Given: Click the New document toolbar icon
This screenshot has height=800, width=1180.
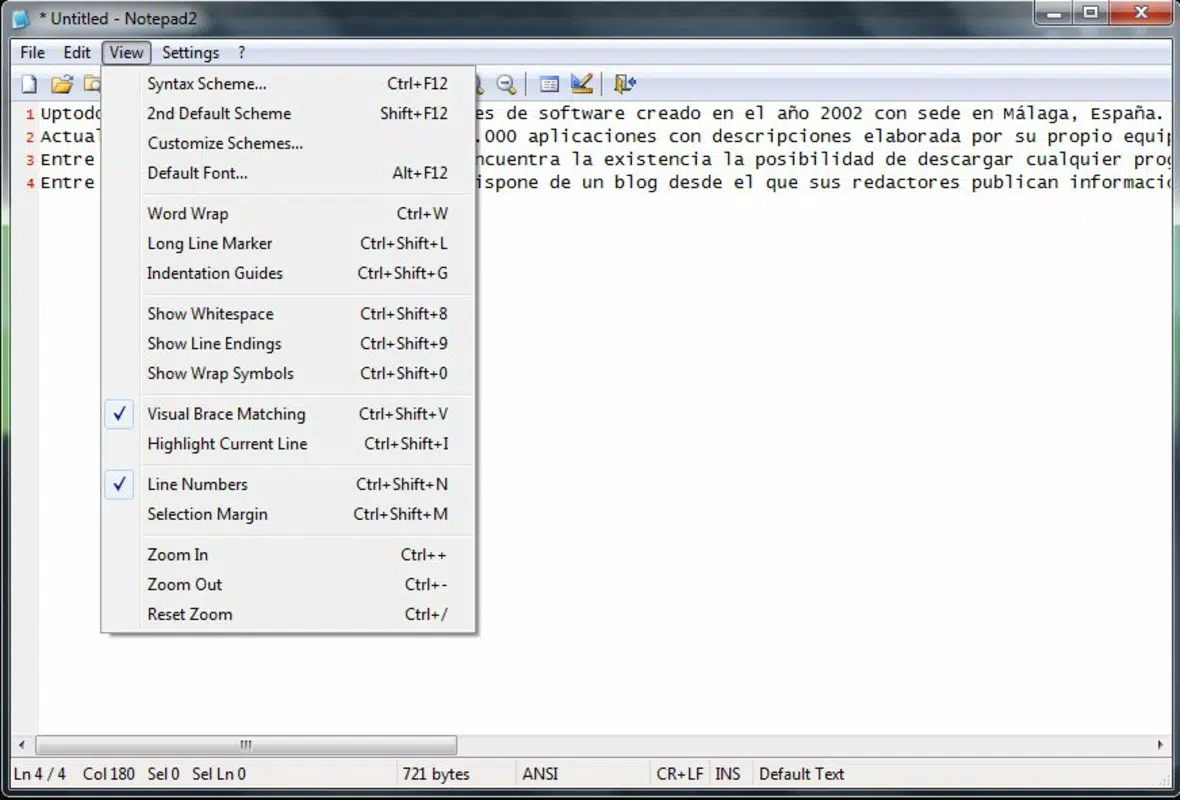Looking at the screenshot, I should tap(29, 84).
